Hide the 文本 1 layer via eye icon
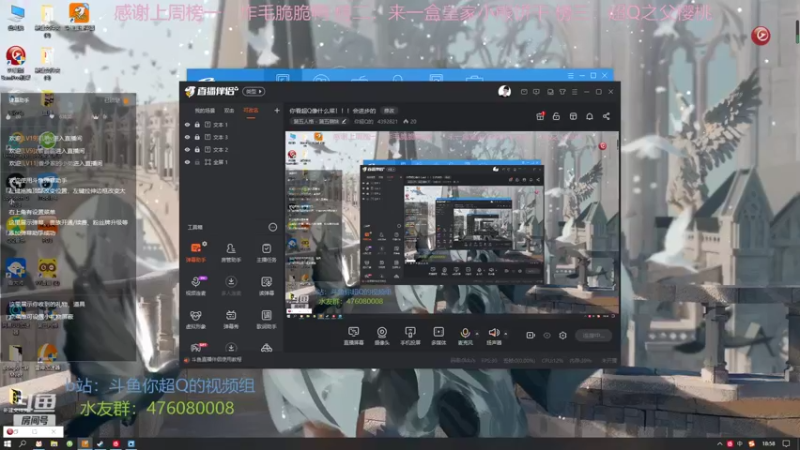800x450 pixels. click(x=187, y=124)
